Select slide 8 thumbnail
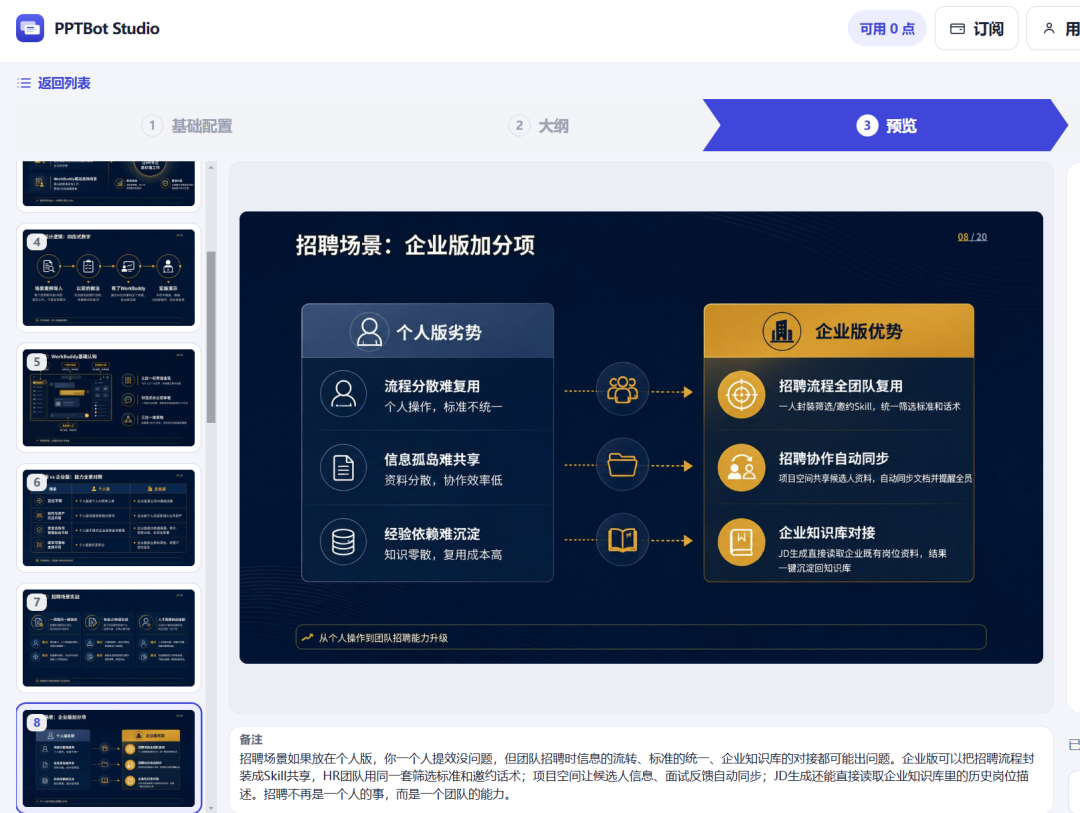 (109, 758)
